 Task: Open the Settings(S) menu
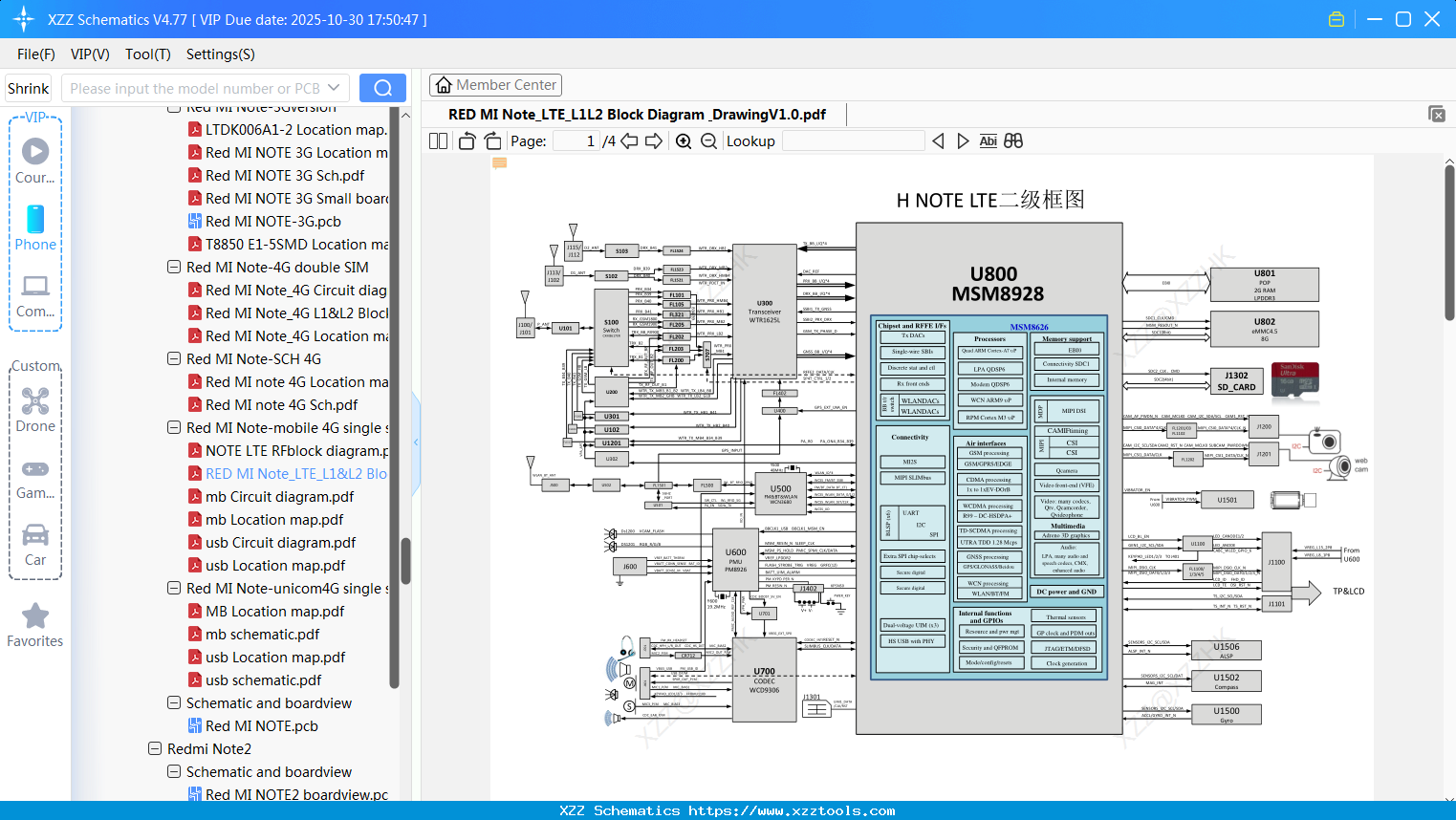pyautogui.click(x=221, y=54)
